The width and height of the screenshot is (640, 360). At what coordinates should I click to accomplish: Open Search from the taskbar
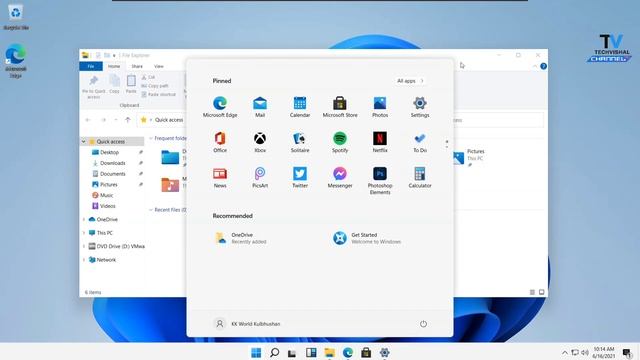[x=275, y=352]
